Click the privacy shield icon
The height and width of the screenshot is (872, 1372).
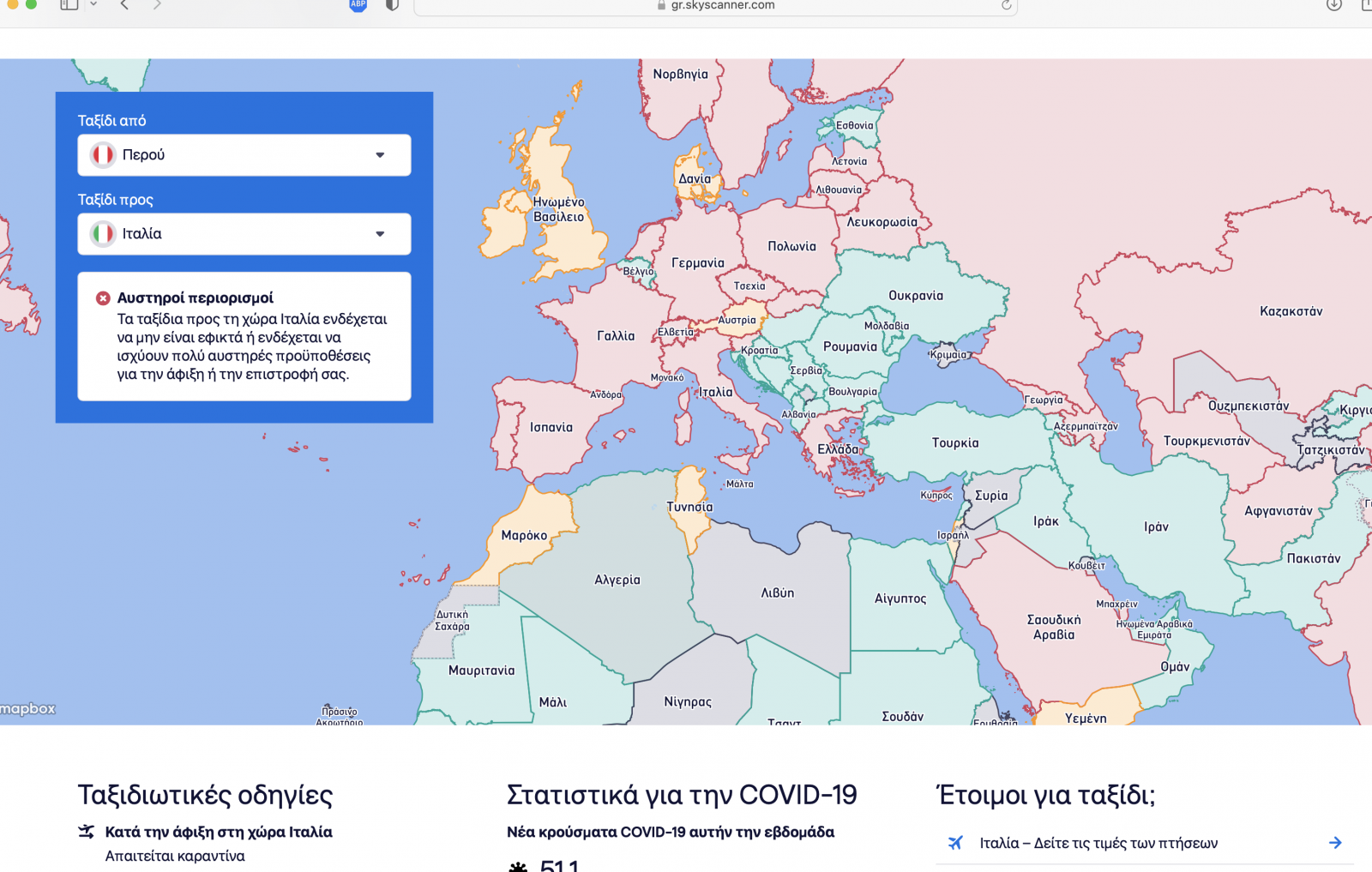[x=393, y=5]
